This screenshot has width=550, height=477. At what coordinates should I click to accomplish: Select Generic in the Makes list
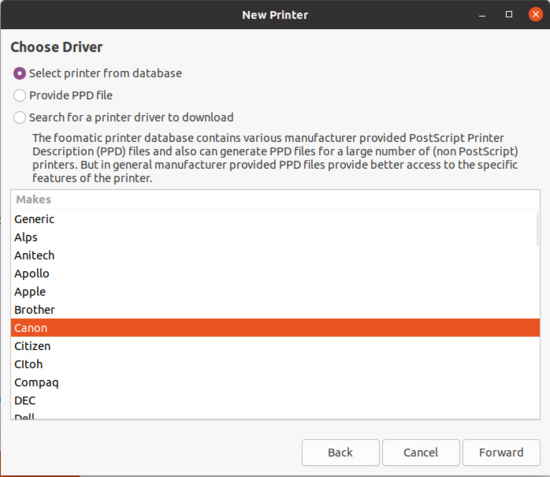274,219
